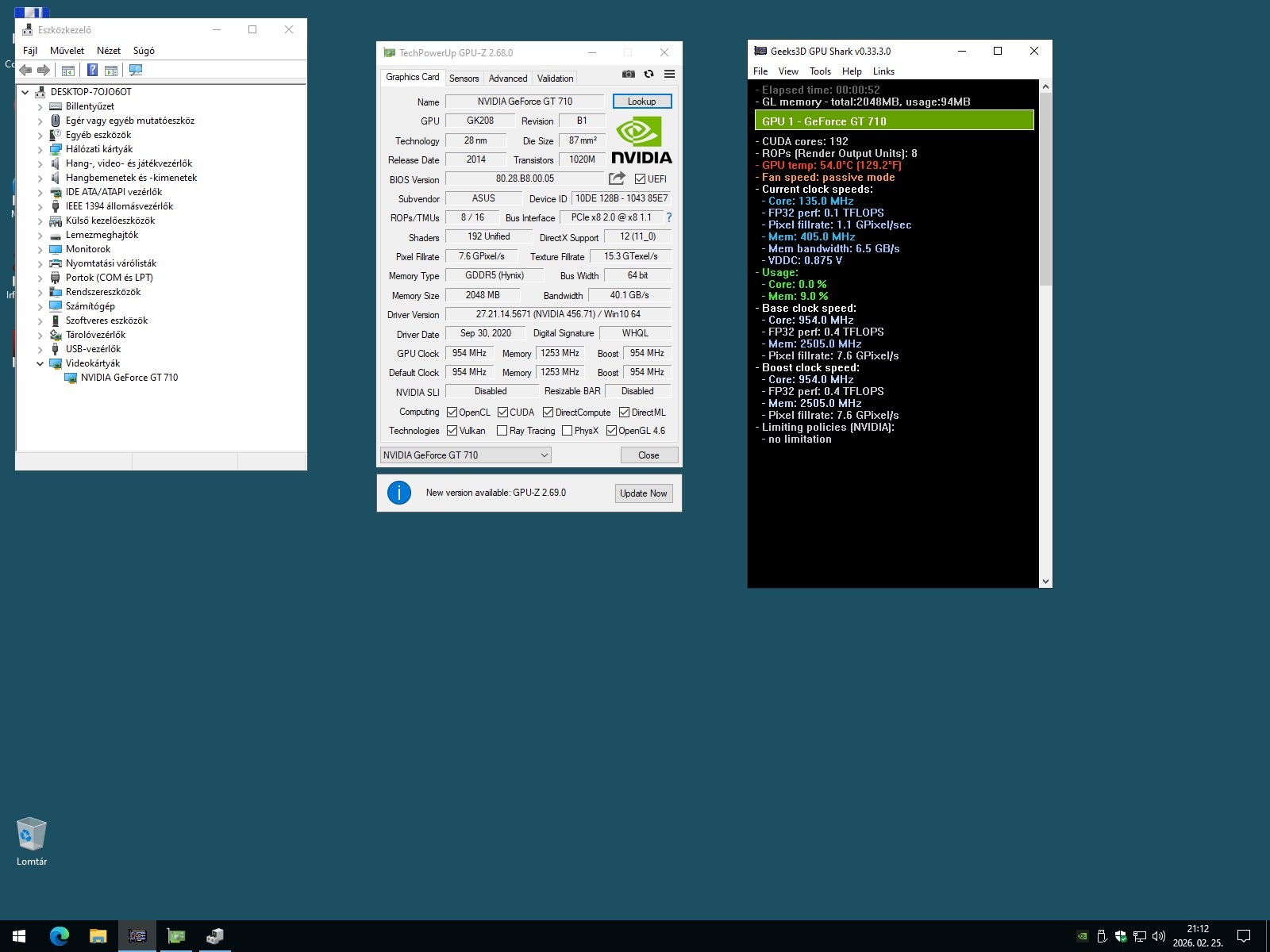Switch to the Sensors tab
Image resolution: width=1270 pixels, height=952 pixels.
[x=464, y=79]
